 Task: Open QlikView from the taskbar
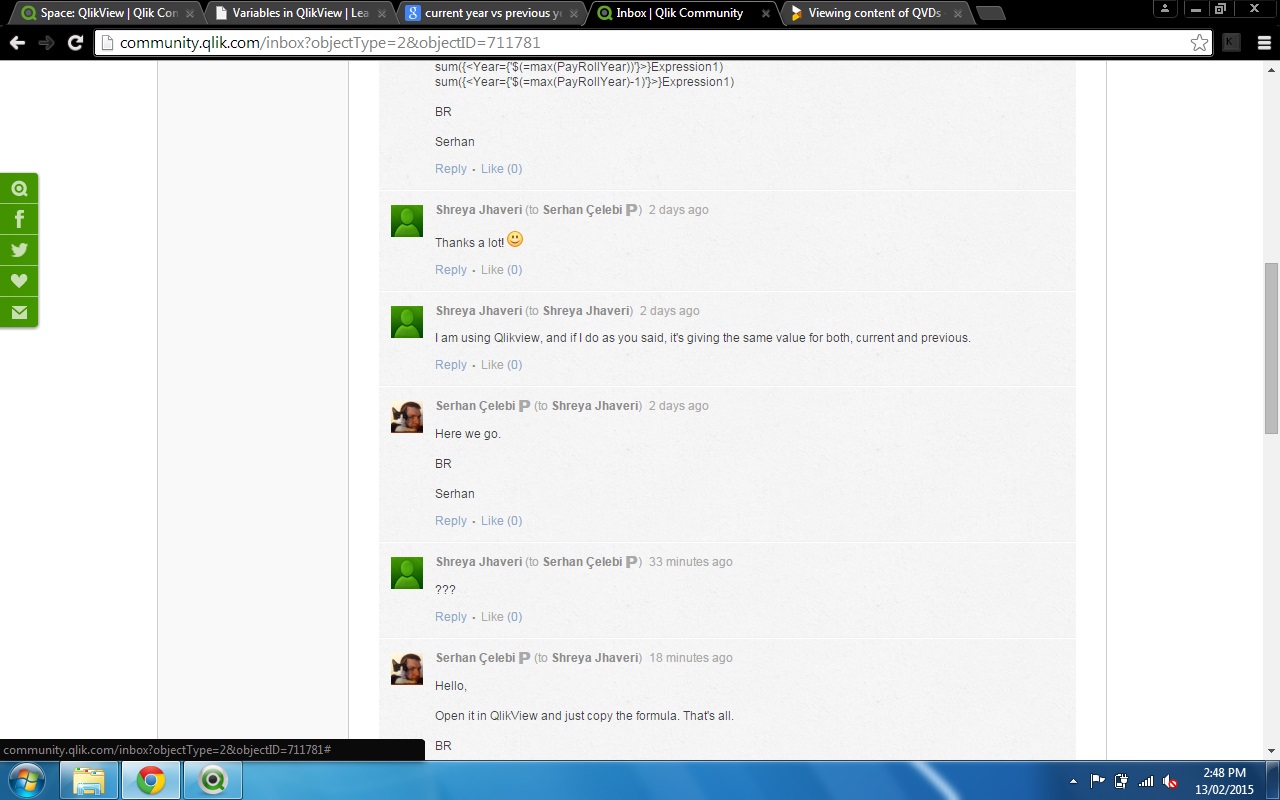coord(212,780)
